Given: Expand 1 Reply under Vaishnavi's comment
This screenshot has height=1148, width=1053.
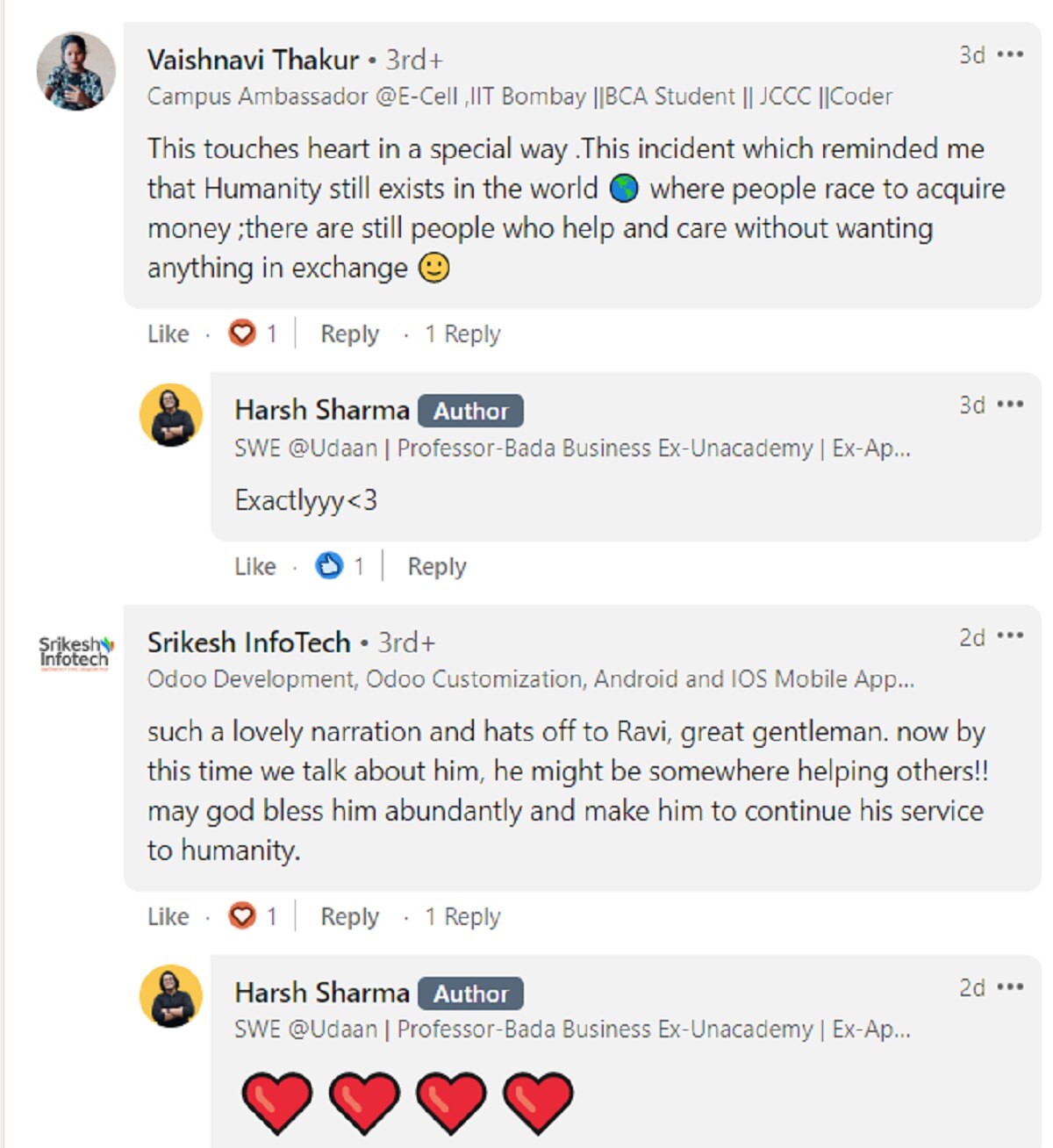Looking at the screenshot, I should 462,334.
